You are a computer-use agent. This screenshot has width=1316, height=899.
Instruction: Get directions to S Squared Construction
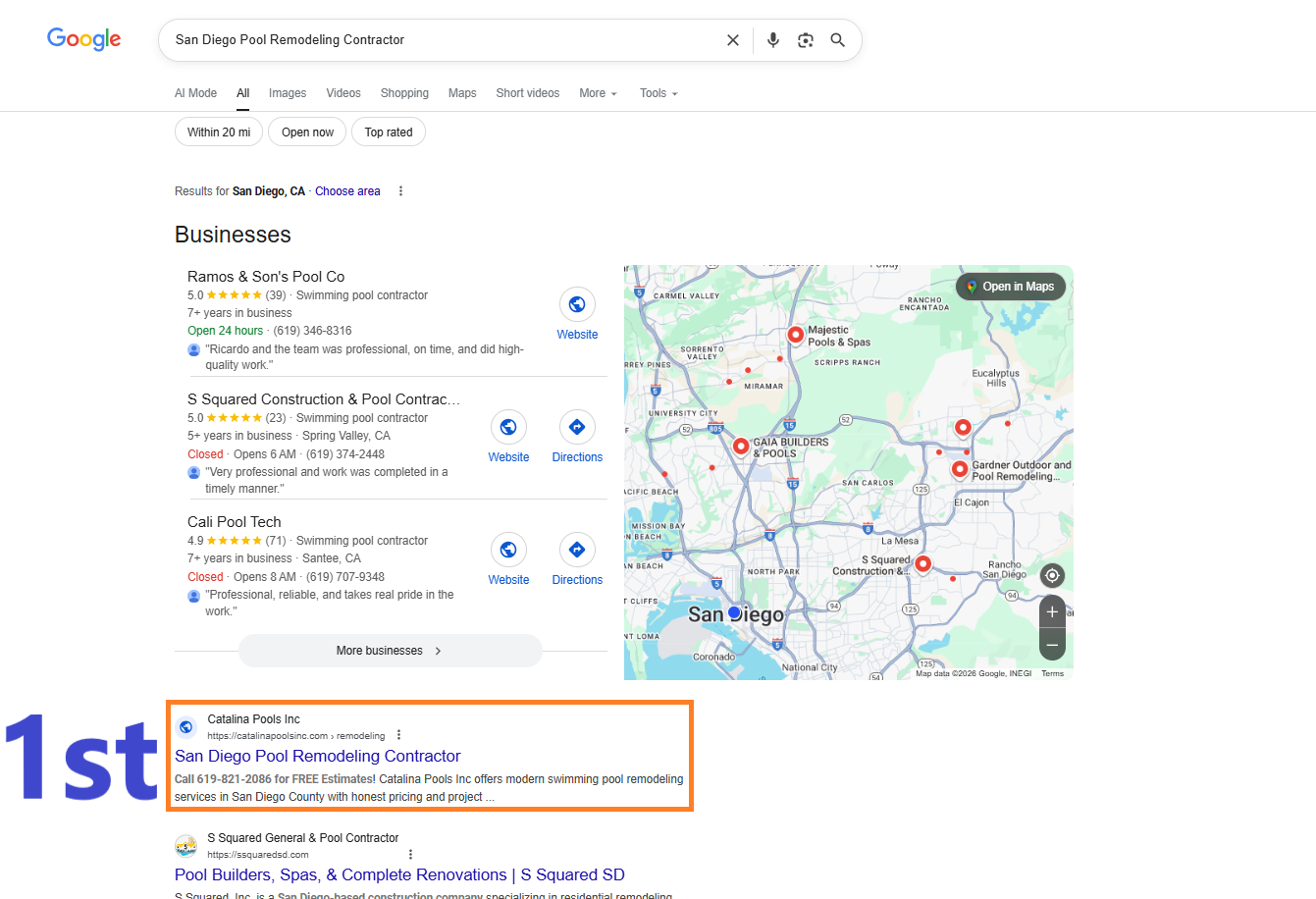[577, 427]
